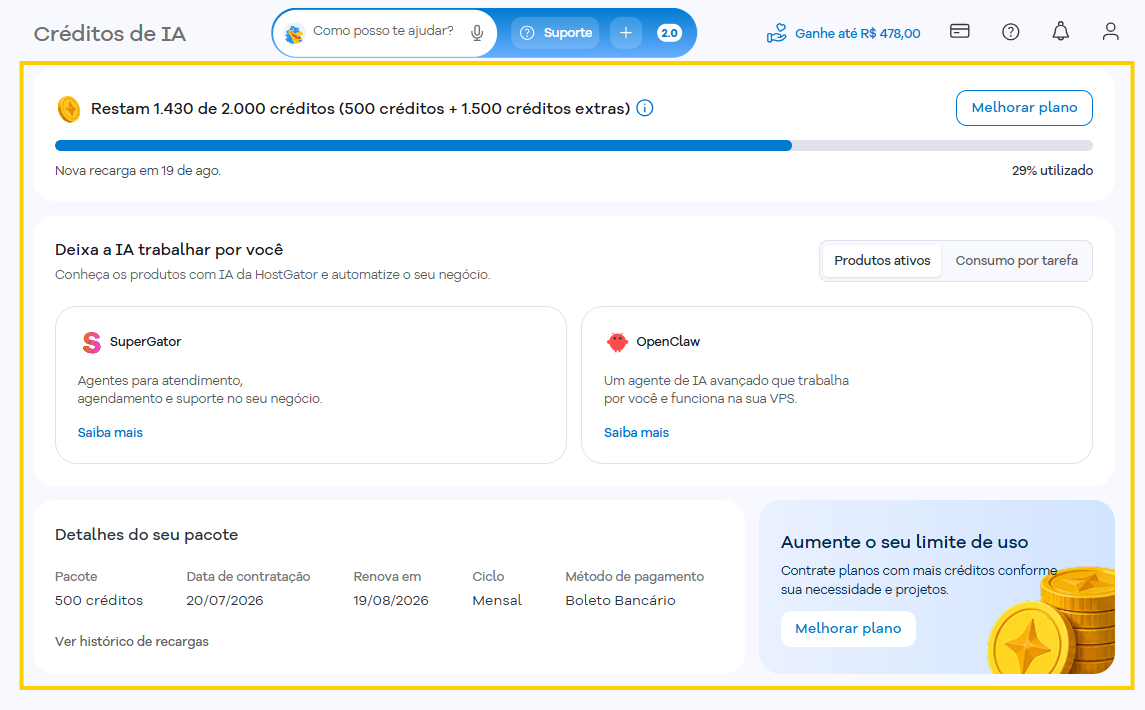Screen dimensions: 1145x710
Task: Open the credit card billing icon
Action: pos(960,31)
